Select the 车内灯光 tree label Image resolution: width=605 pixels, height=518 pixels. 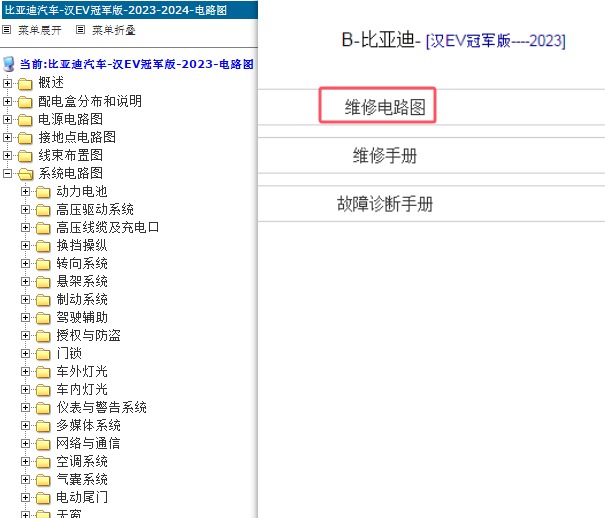(x=82, y=390)
